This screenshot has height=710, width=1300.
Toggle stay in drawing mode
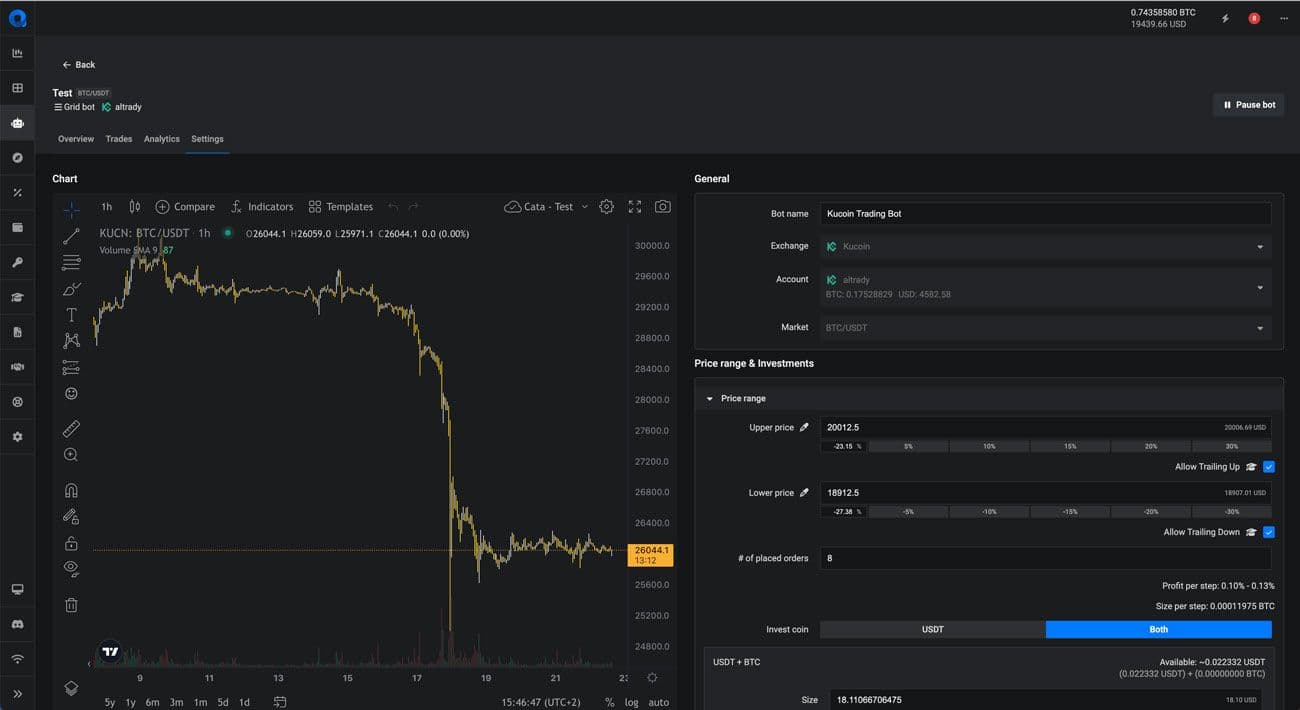(71, 517)
